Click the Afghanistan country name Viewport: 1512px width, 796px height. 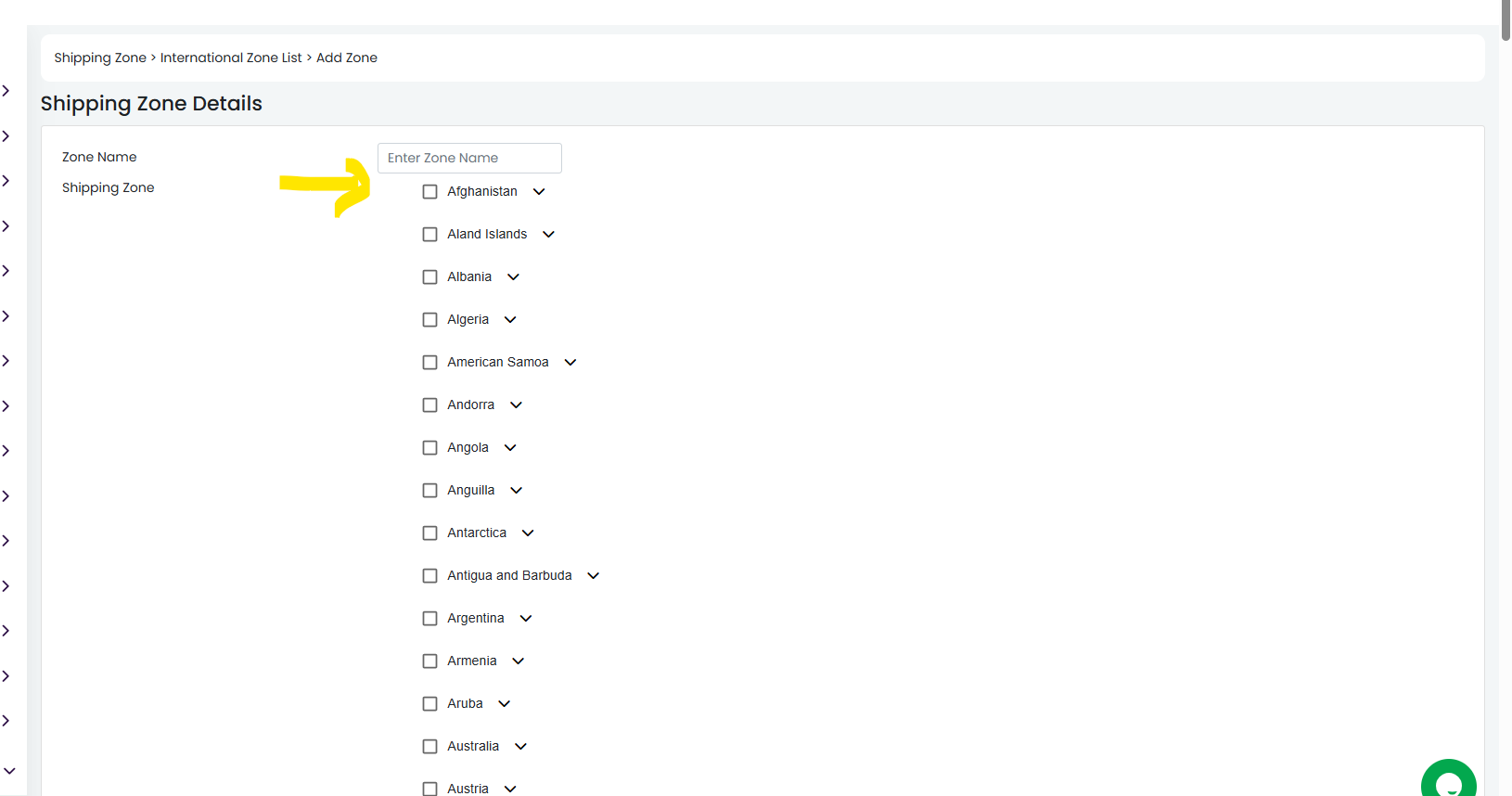pos(482,192)
